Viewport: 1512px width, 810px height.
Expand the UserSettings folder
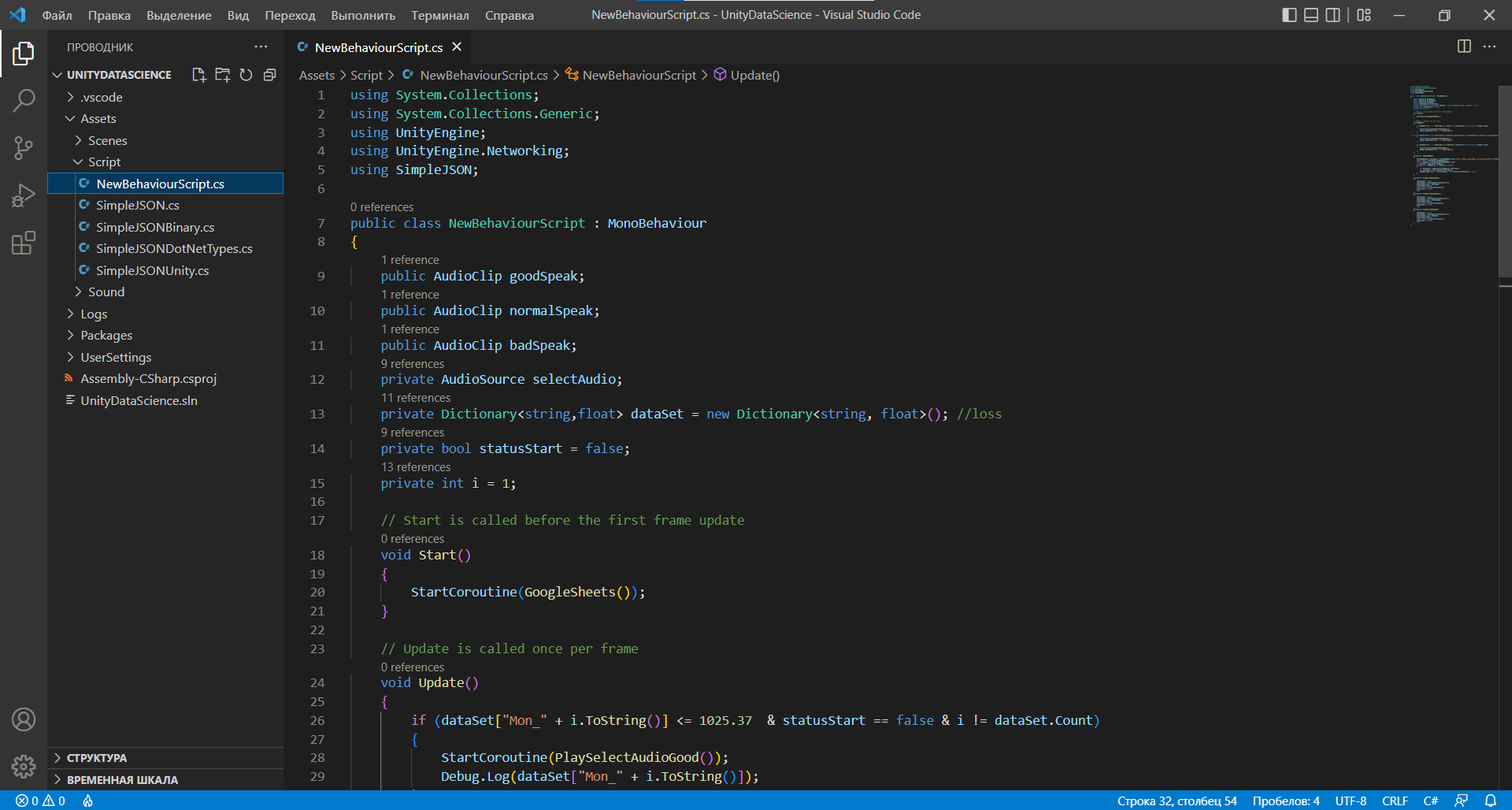pos(165,357)
